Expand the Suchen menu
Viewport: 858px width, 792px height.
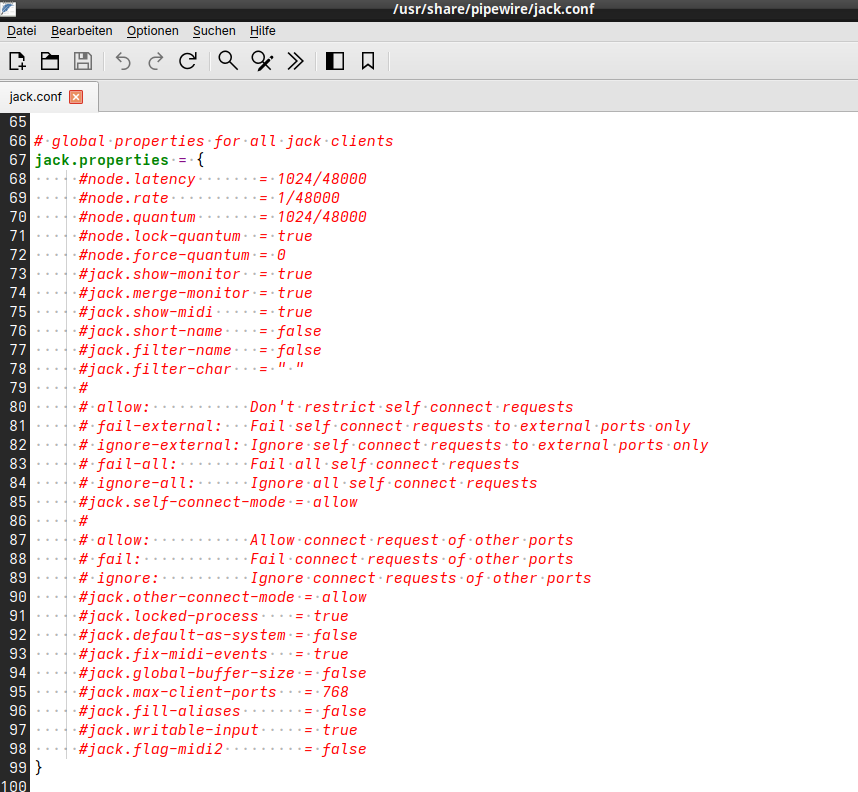pyautogui.click(x=214, y=31)
